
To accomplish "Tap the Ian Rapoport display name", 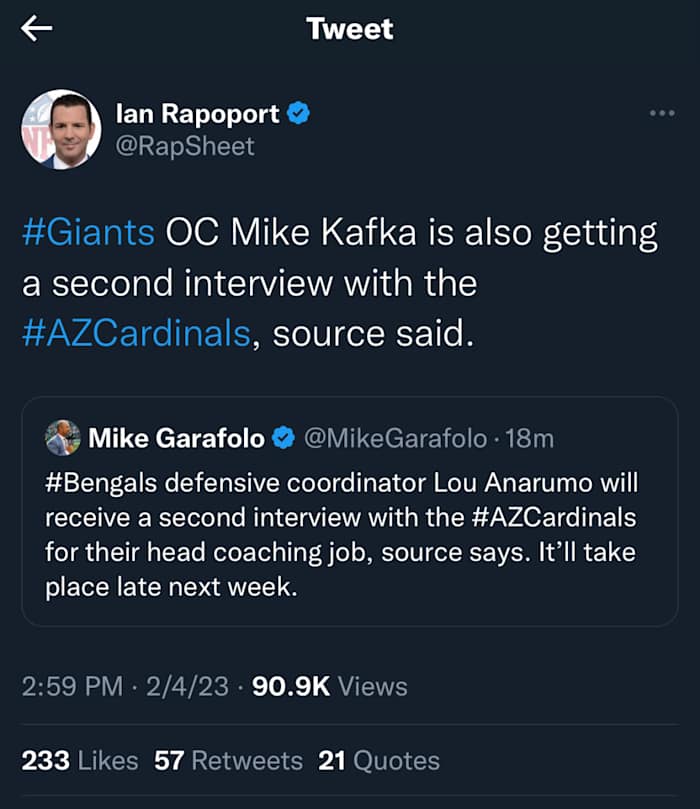I will (198, 114).
